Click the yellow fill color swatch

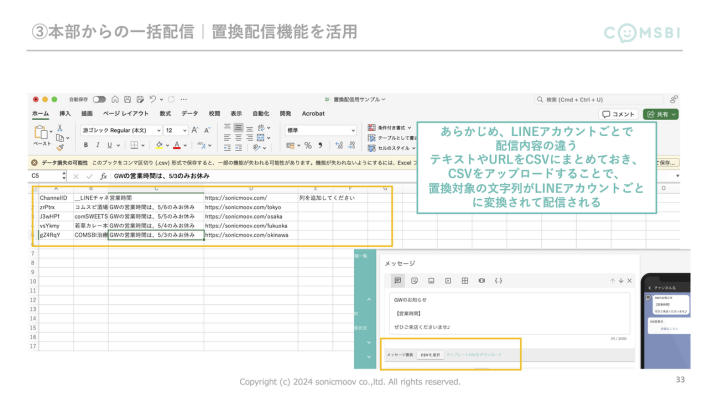[x=159, y=145]
